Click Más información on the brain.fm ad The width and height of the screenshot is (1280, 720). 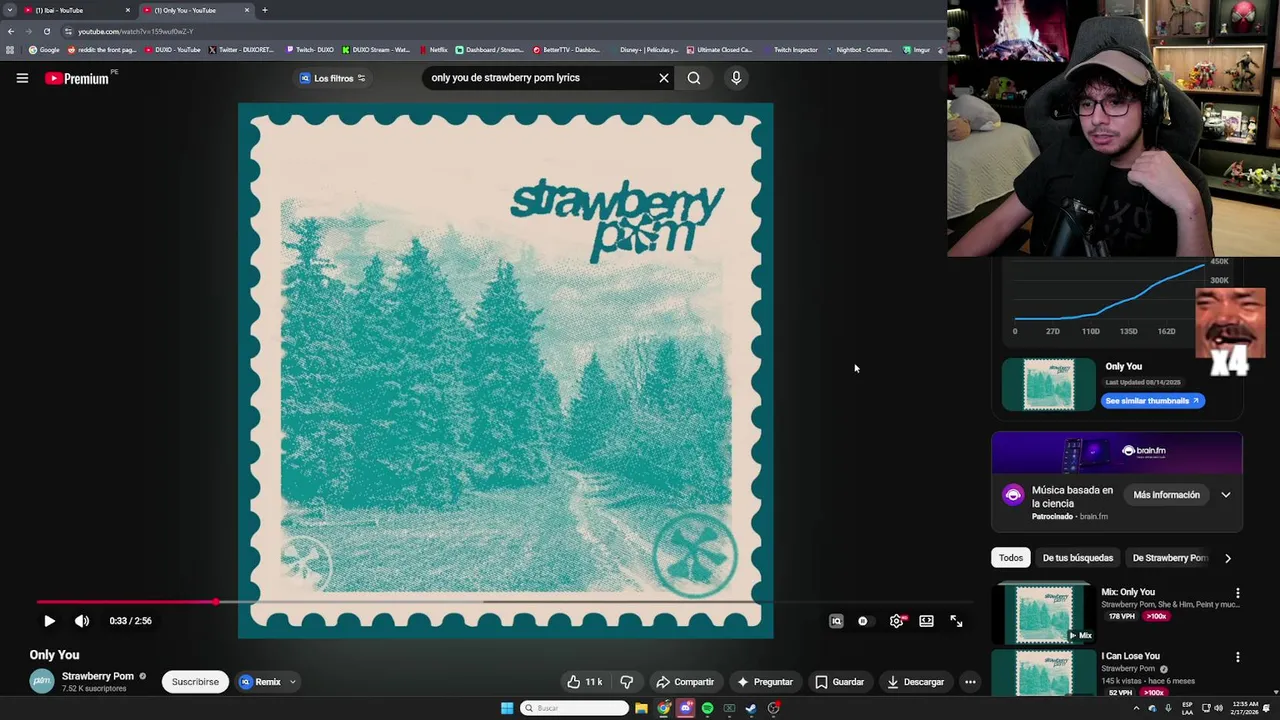tap(1166, 495)
